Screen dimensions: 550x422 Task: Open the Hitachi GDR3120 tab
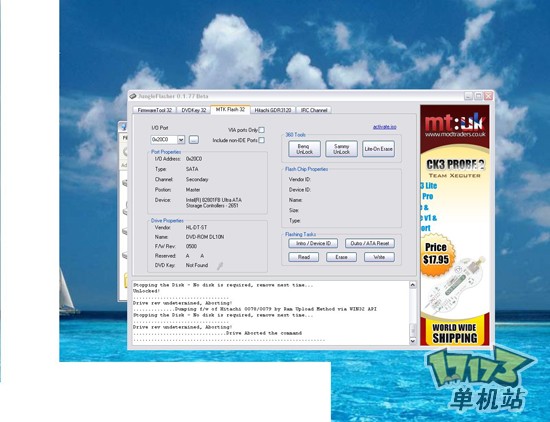click(x=273, y=110)
